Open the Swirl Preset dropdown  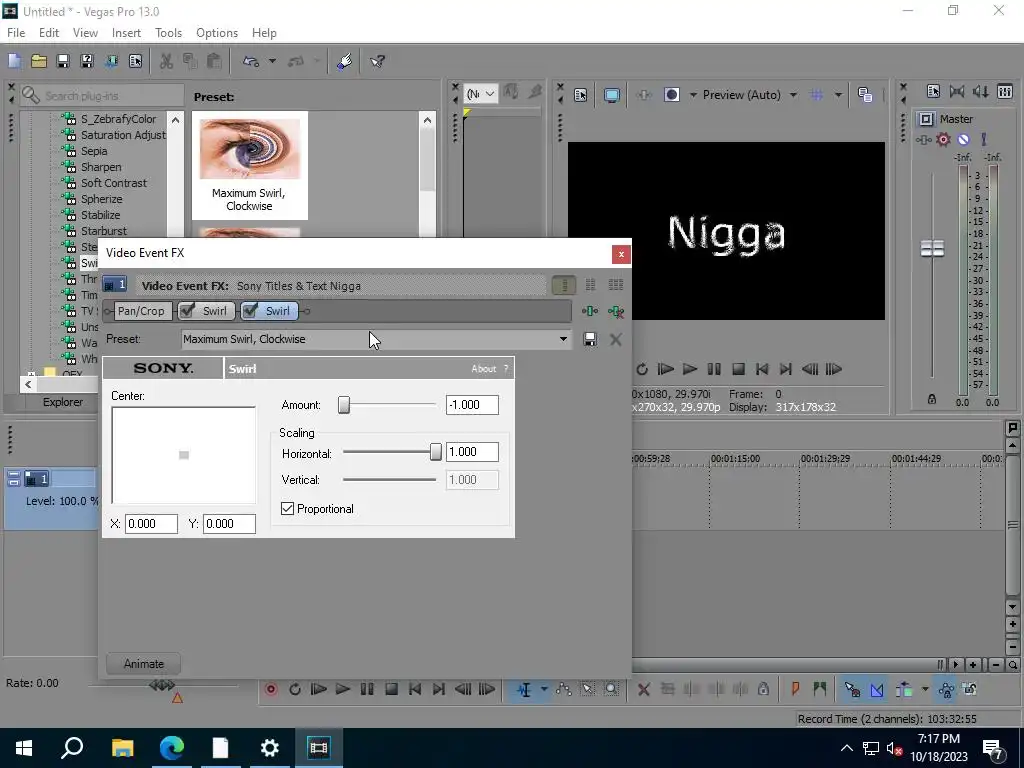[x=563, y=339]
